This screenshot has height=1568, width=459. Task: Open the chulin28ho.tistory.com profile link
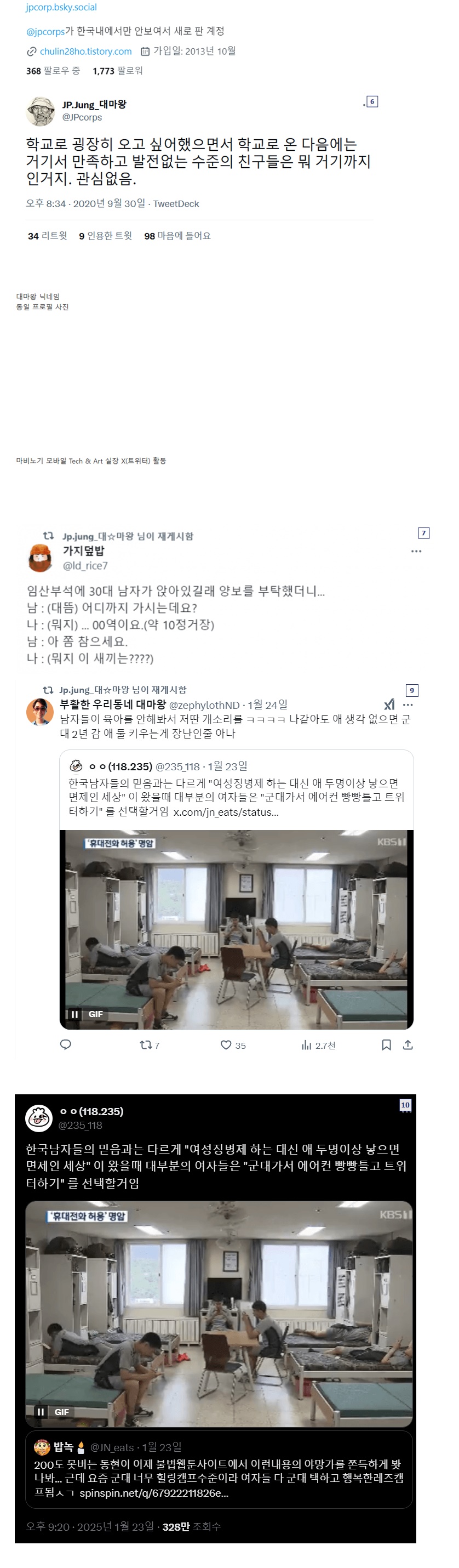click(86, 51)
